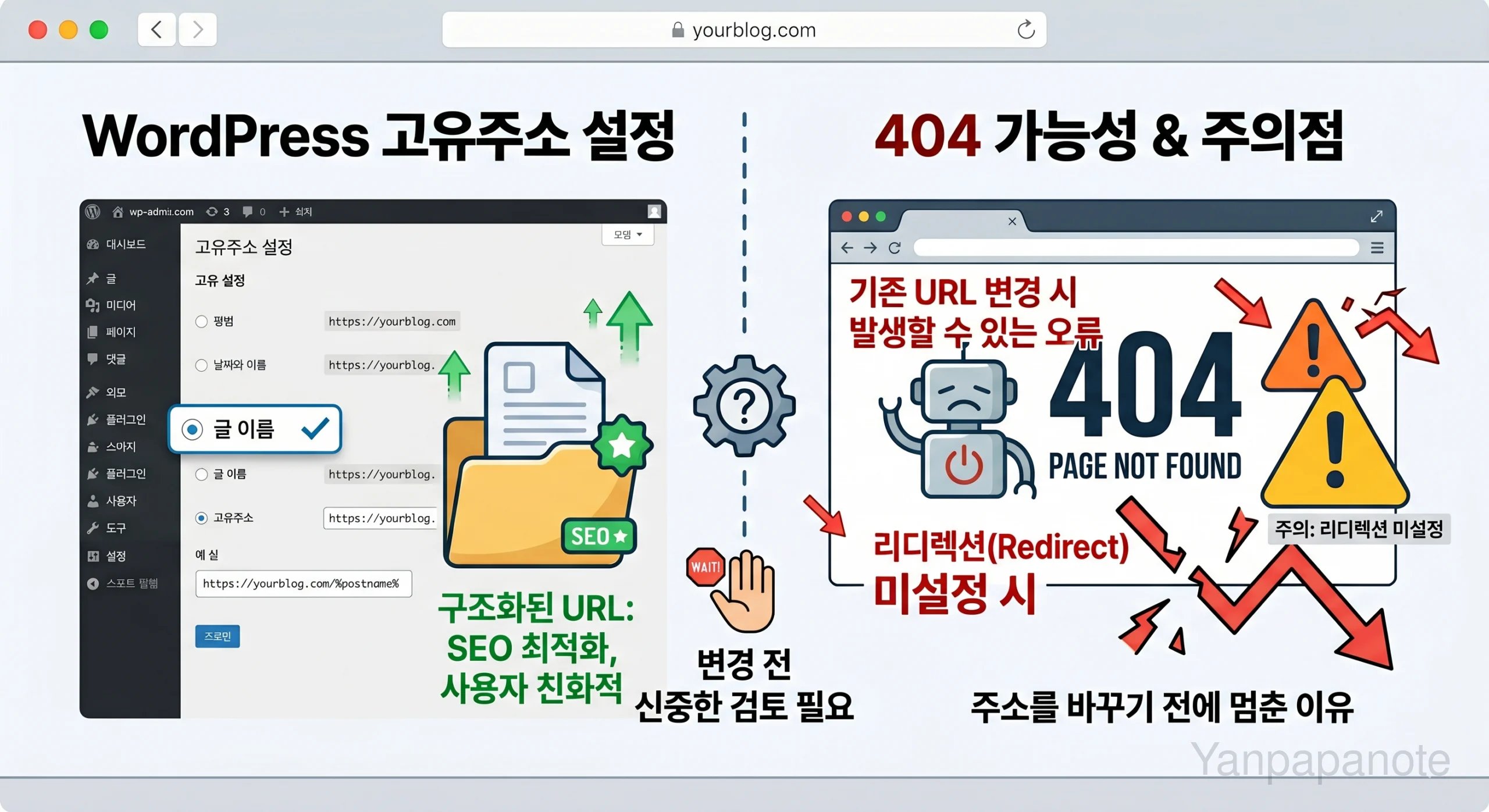Open the 도구 sidebar item
Screen dimensions: 1489x812
pyautogui.click(x=106, y=528)
